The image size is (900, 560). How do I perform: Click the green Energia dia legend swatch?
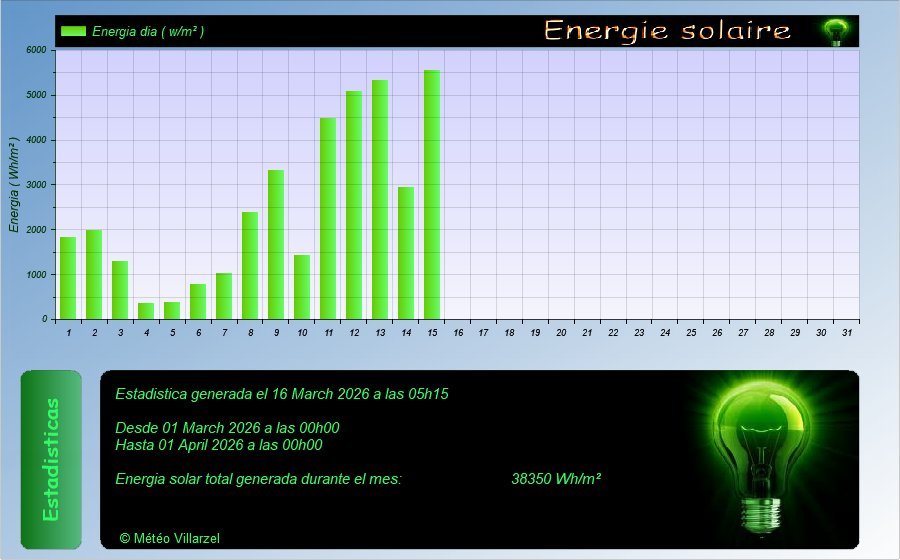[x=73, y=31]
